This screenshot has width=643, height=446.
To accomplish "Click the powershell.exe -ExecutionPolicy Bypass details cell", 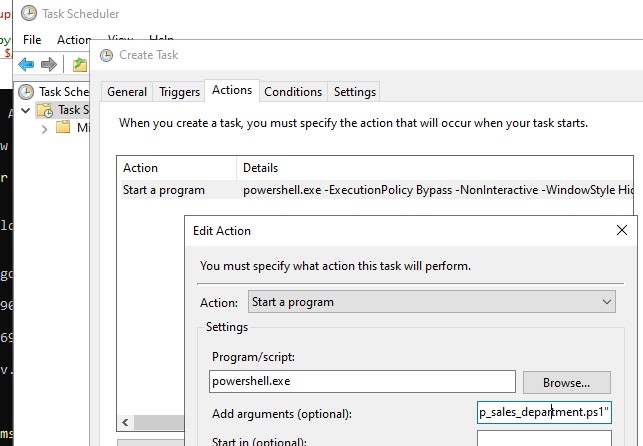I will click(x=438, y=190).
